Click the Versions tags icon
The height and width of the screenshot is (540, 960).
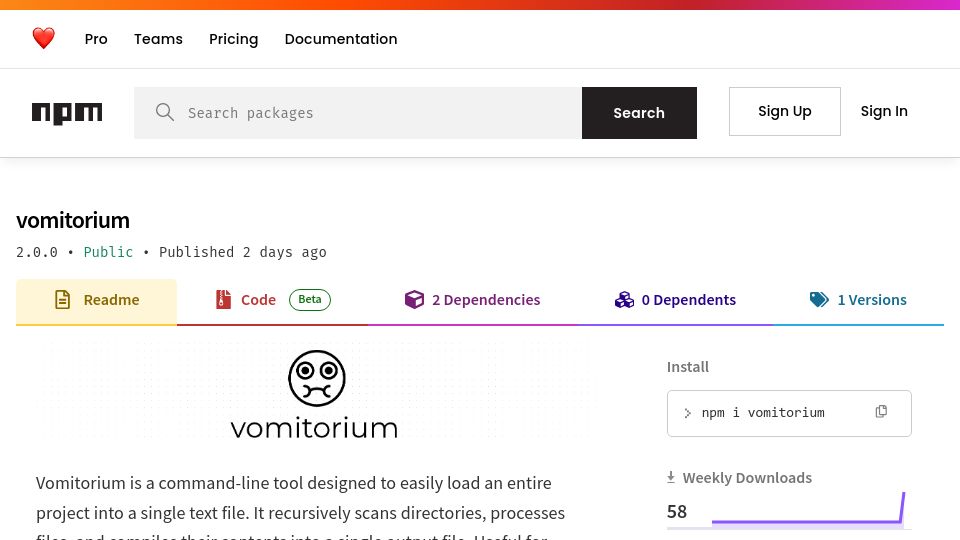click(x=819, y=299)
